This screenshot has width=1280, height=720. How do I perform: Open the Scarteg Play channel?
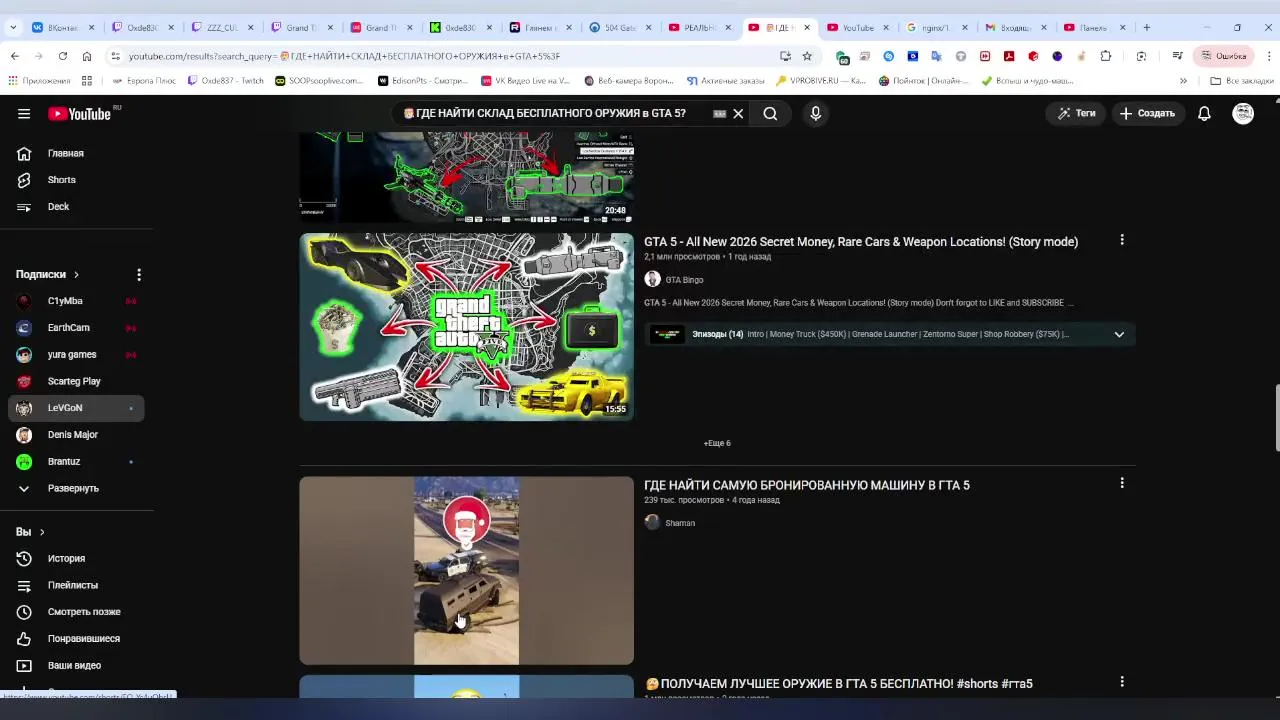point(76,381)
